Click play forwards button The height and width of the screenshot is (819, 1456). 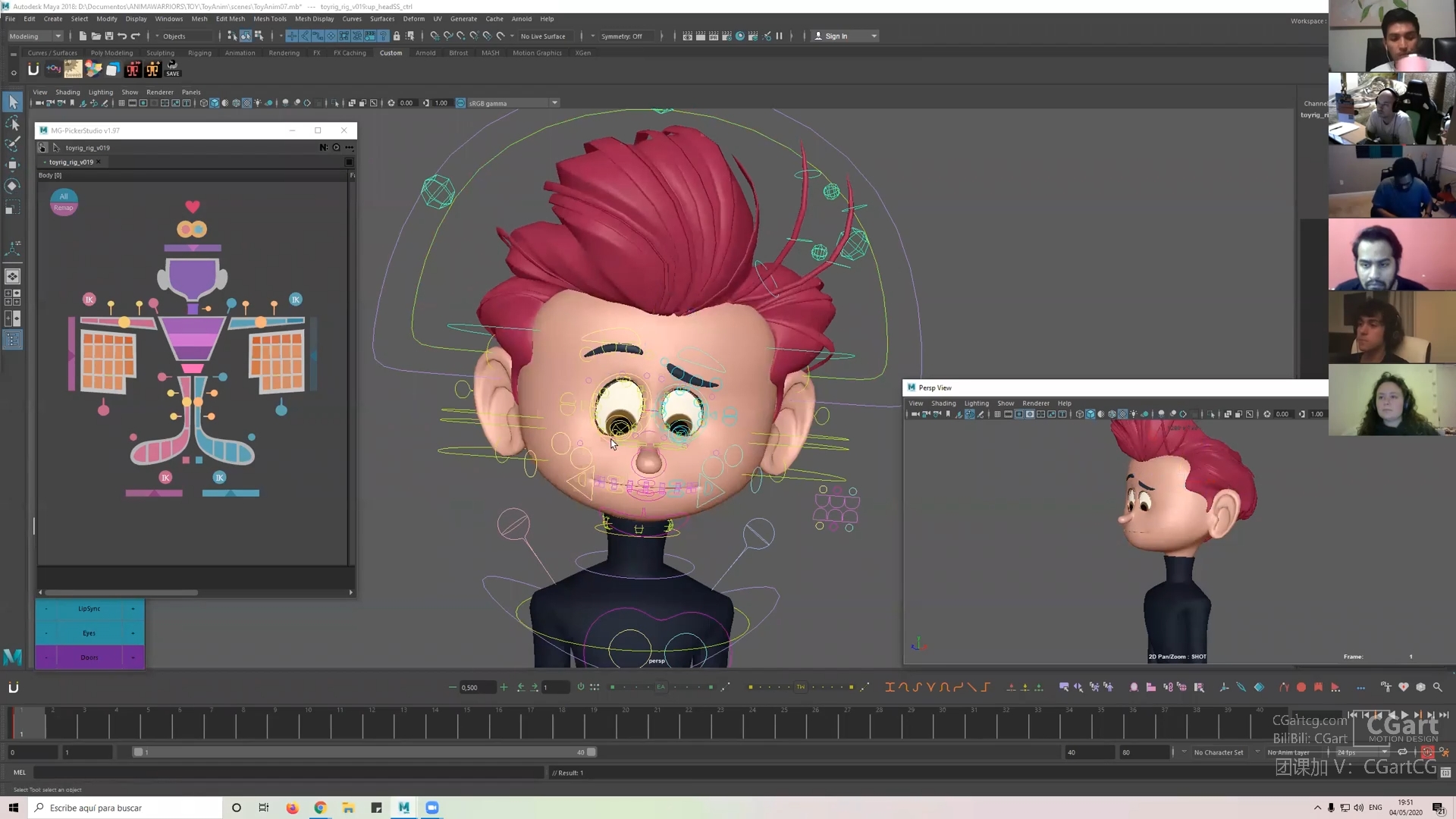tap(1404, 714)
